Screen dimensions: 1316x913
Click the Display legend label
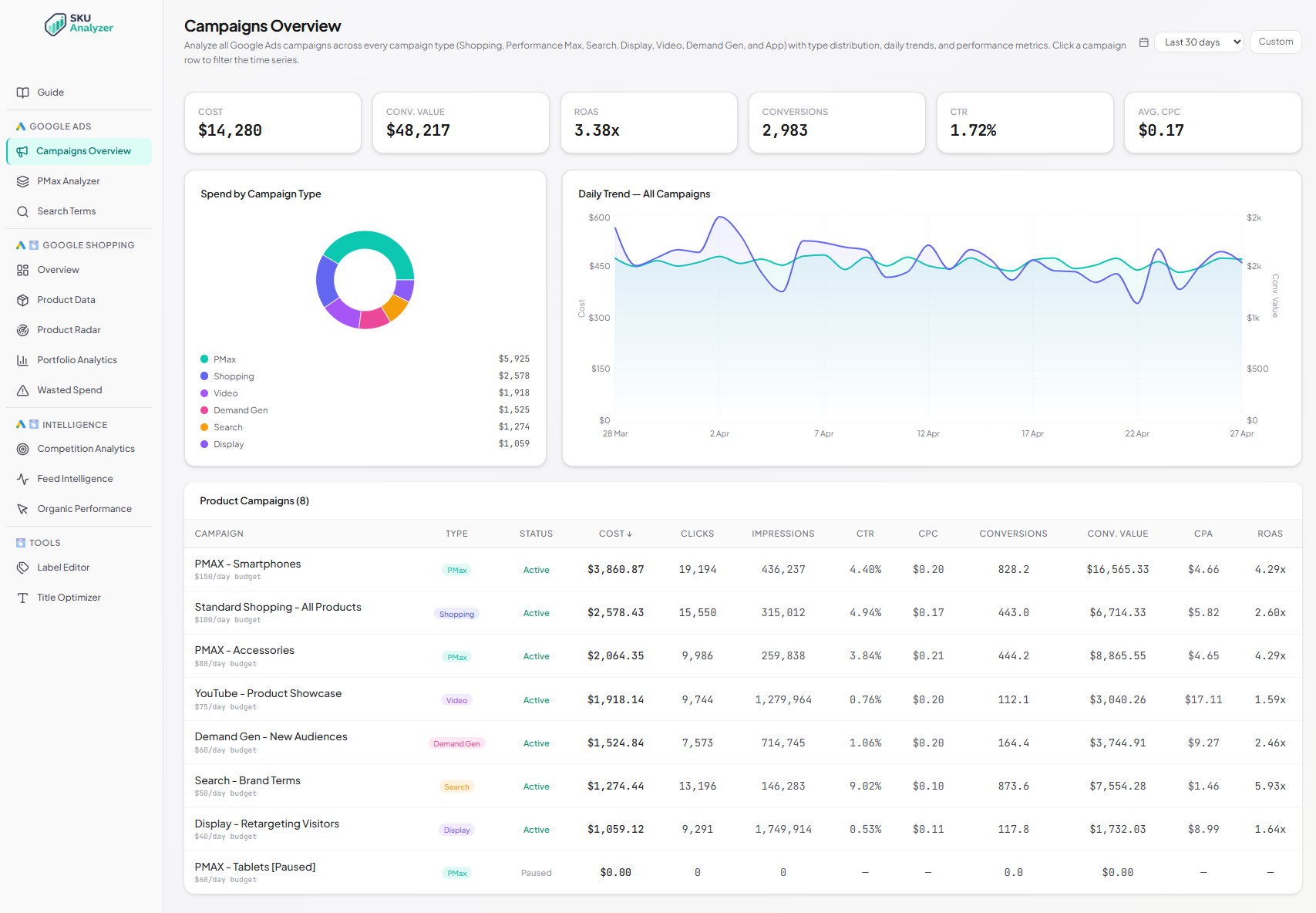pyautogui.click(x=228, y=444)
